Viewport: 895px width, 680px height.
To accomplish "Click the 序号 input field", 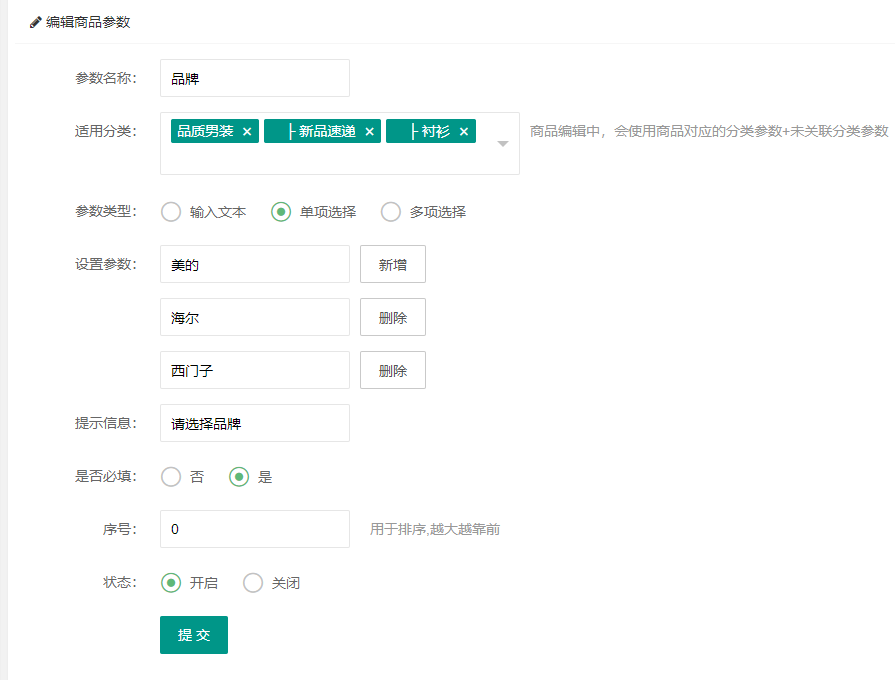I will point(255,529).
